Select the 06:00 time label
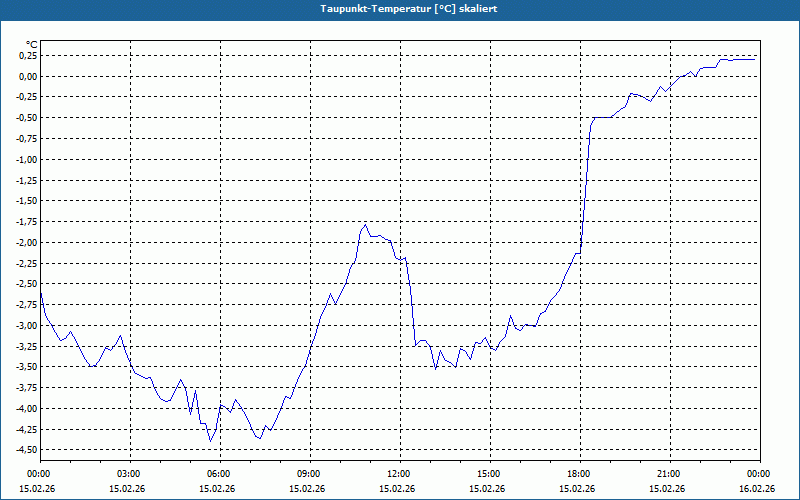This screenshot has width=800, height=500. [x=220, y=474]
